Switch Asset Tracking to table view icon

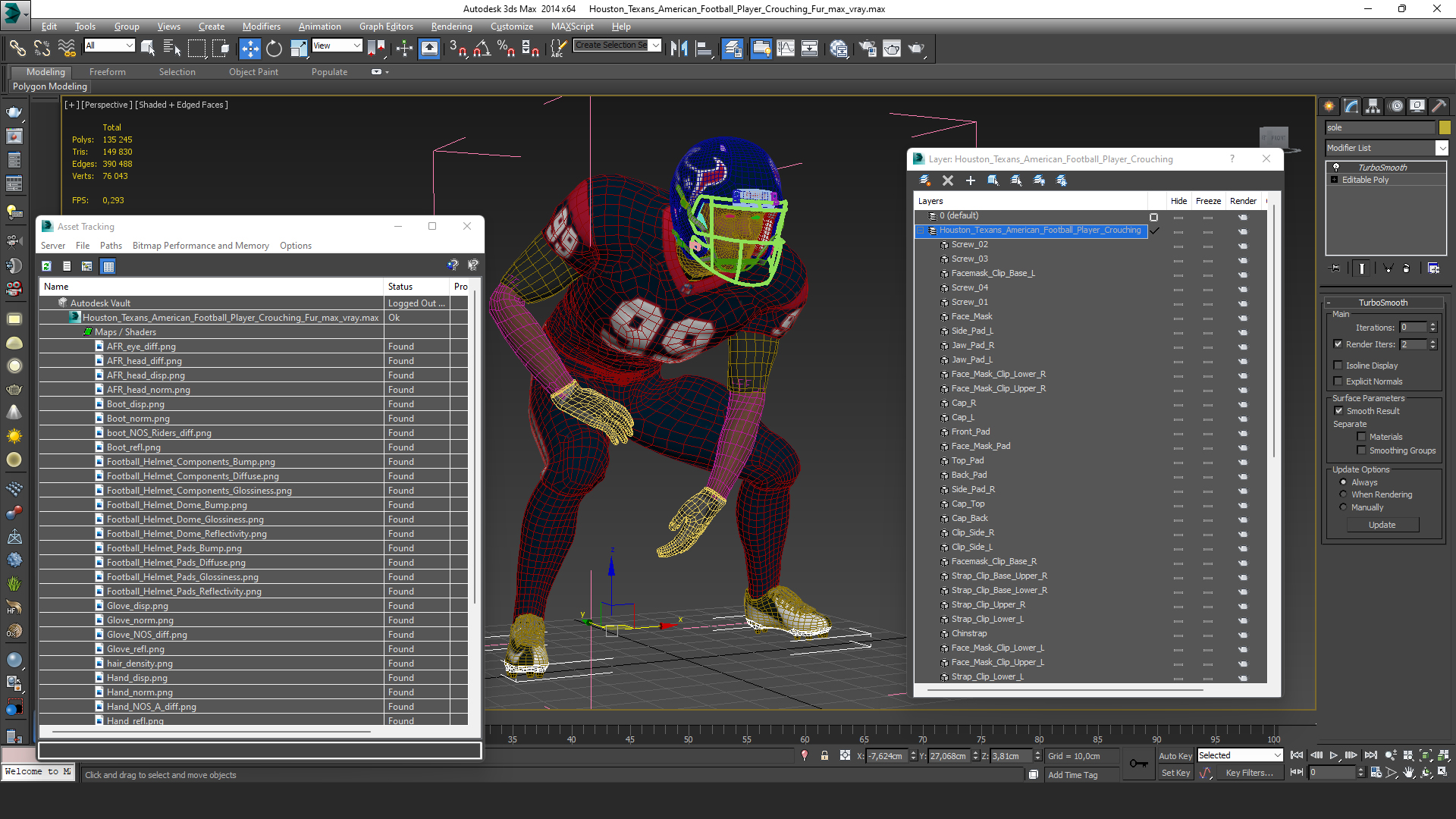108,266
